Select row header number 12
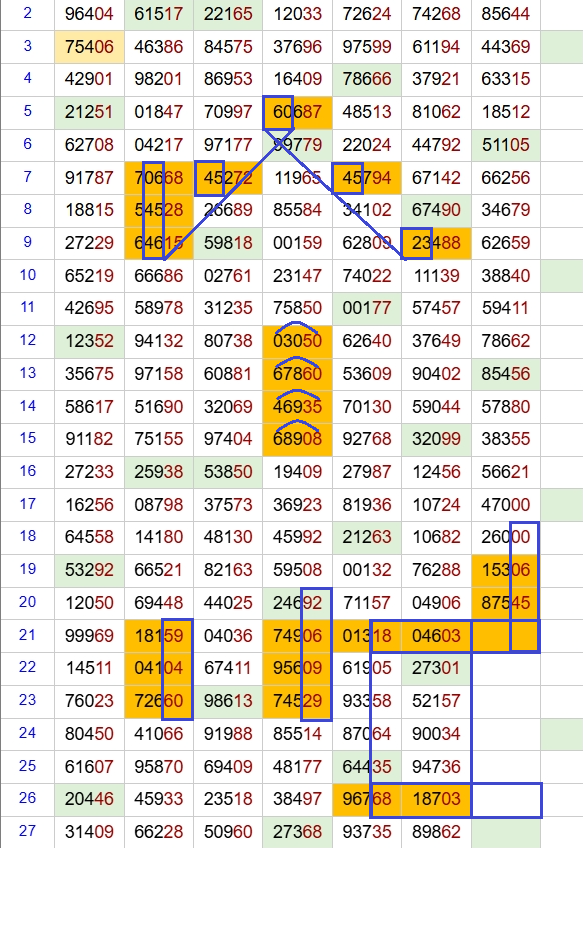Image resolution: width=583 pixels, height=929 pixels. click(x=27, y=341)
